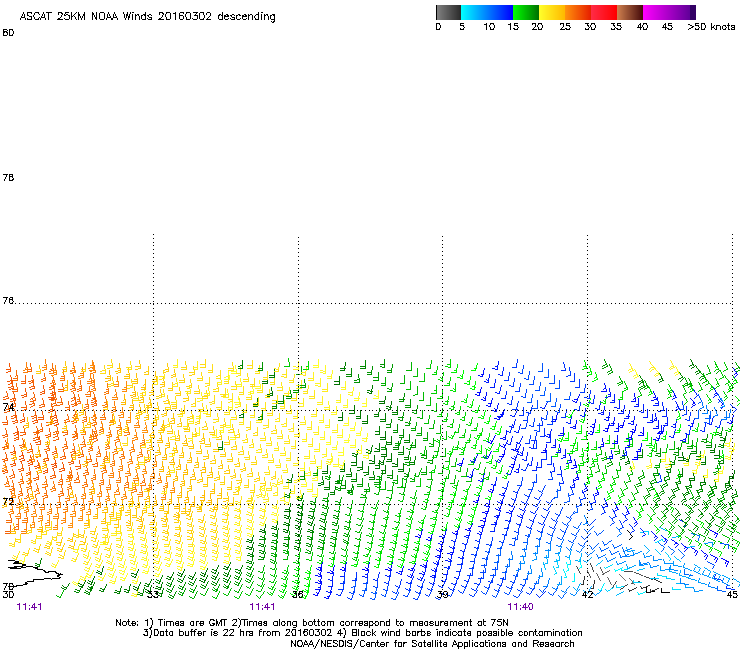Image resolution: width=740 pixels, height=650 pixels.
Task: Click the latitude label 74
Action: point(8,407)
